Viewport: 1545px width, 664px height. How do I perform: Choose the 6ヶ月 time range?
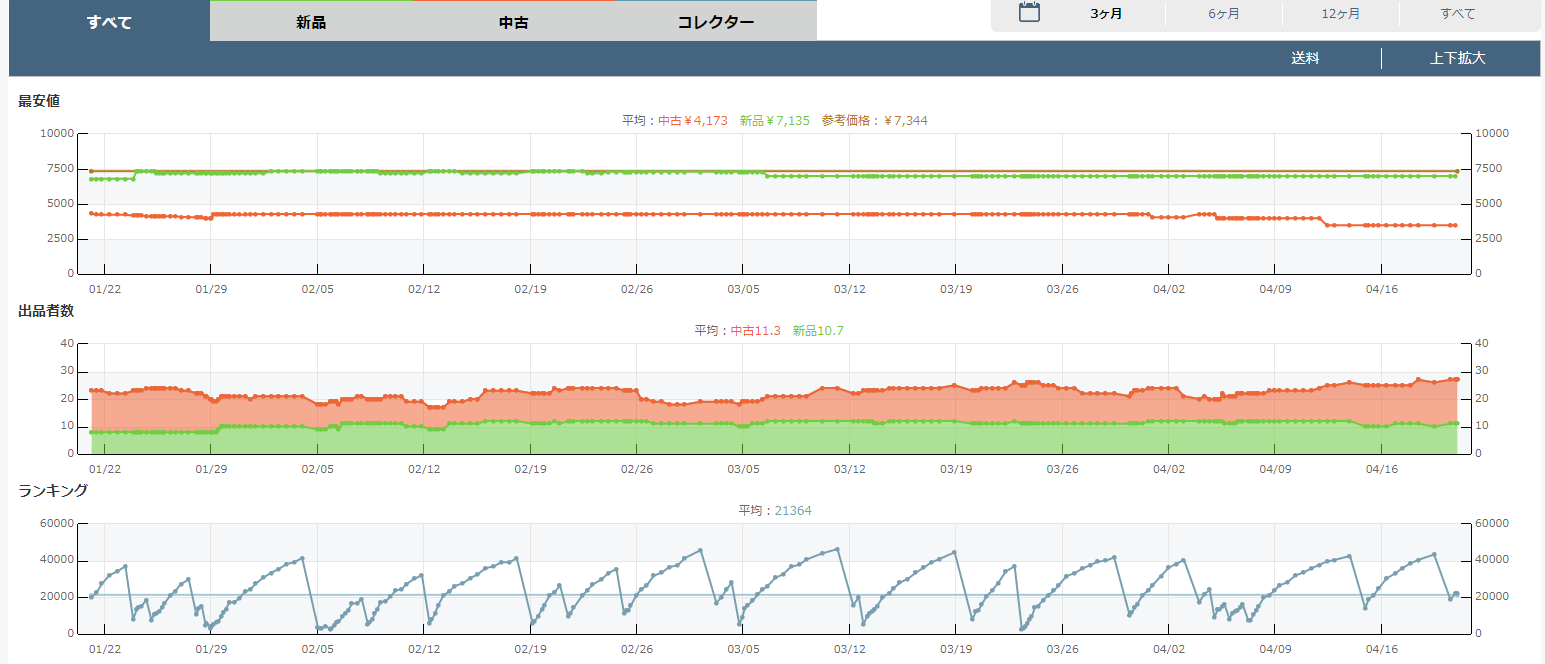1223,14
